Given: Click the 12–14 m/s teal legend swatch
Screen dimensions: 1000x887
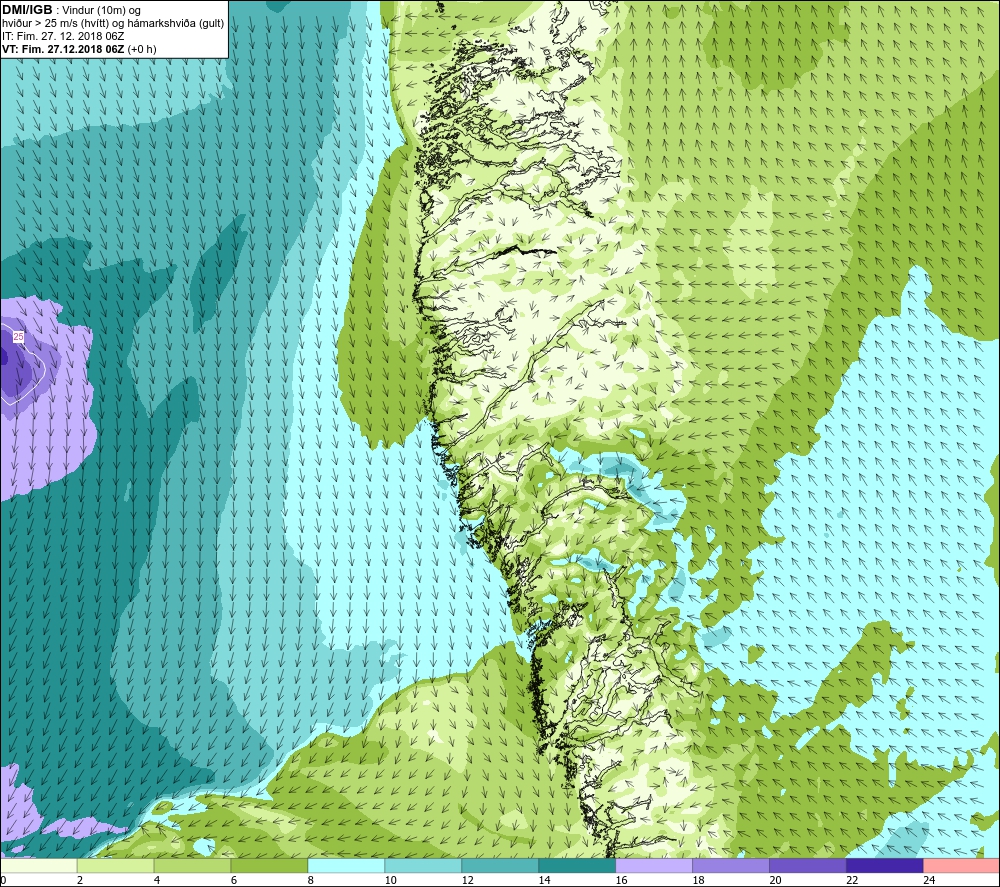Looking at the screenshot, I should (500, 866).
